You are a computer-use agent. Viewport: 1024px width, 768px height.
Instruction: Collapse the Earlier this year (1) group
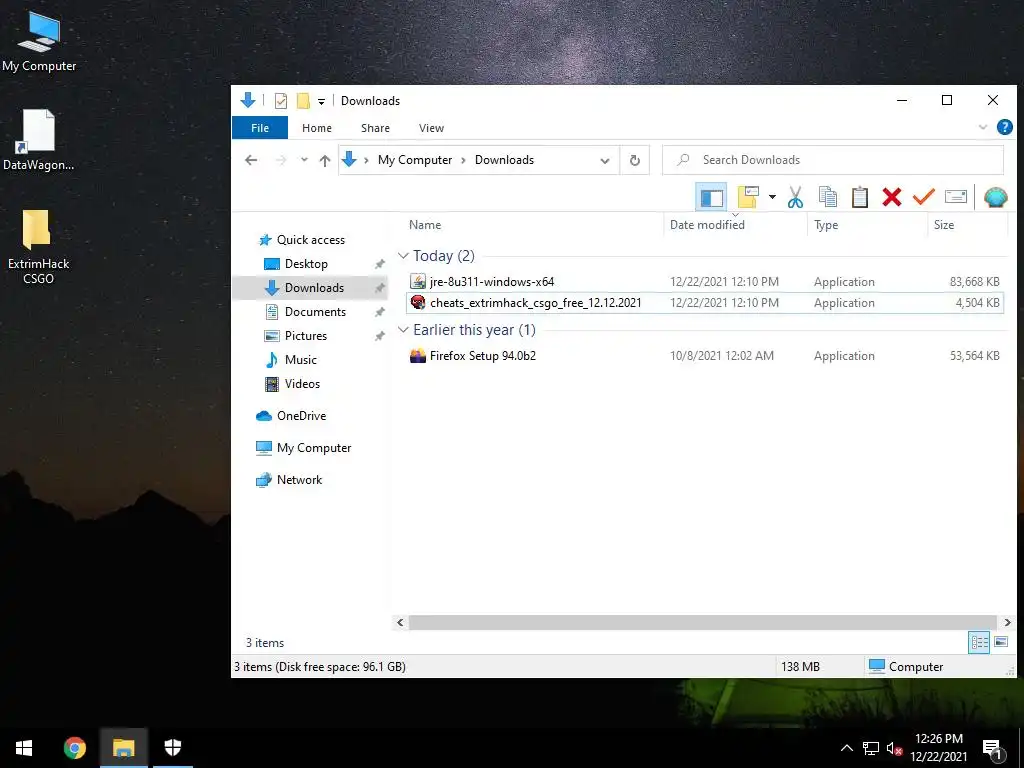pyautogui.click(x=403, y=329)
